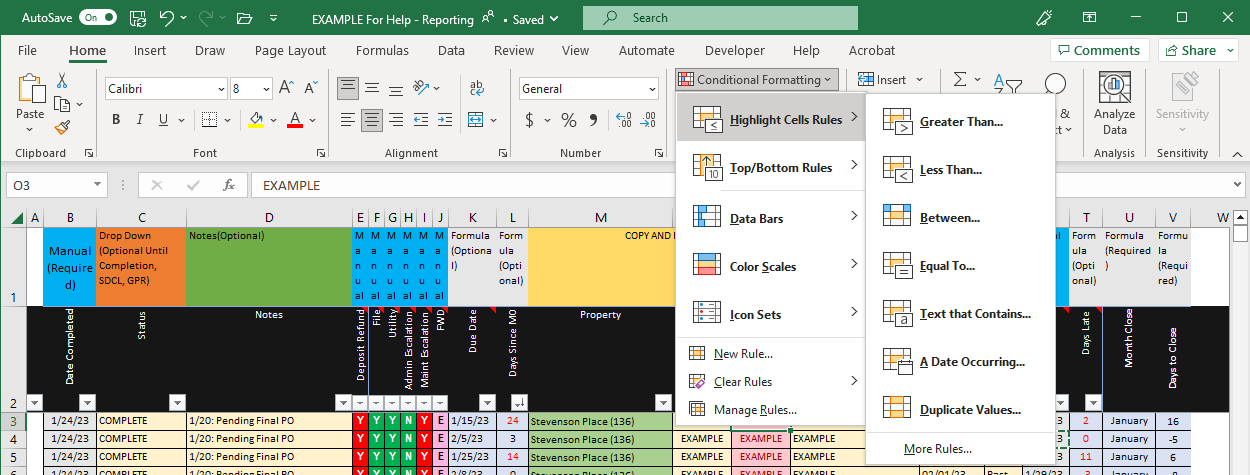
Task: Click the Cut scissors icon
Action: [62, 81]
